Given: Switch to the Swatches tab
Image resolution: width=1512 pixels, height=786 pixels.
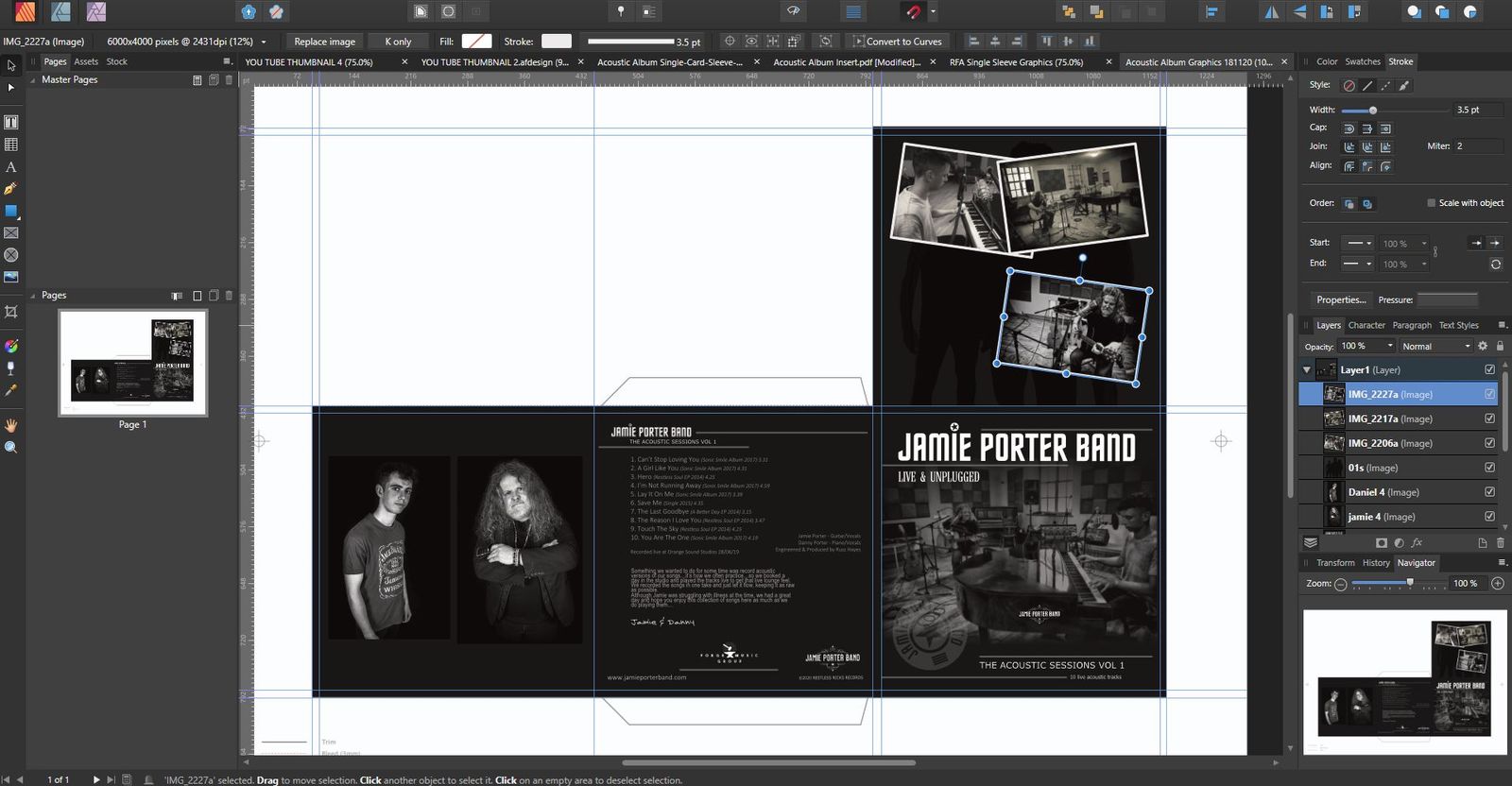Looking at the screenshot, I should 1362,61.
